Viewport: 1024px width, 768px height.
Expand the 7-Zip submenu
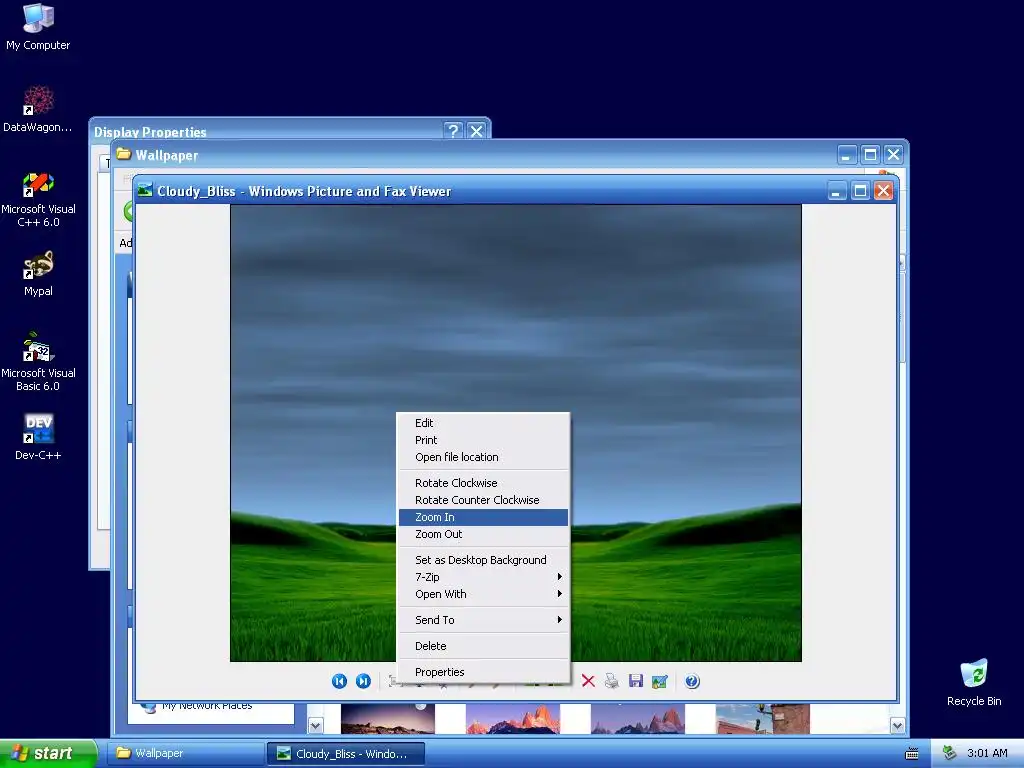[x=483, y=577]
